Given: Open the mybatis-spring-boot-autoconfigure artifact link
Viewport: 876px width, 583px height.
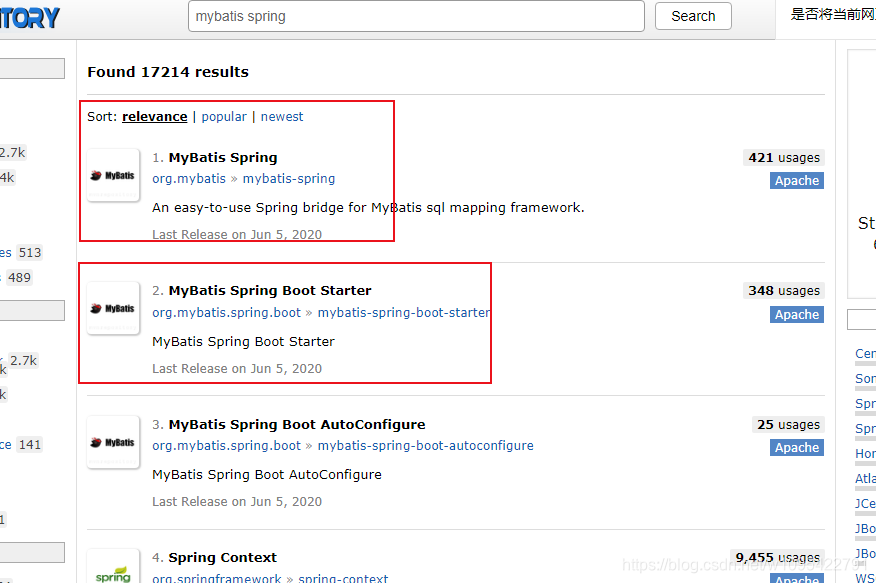Looking at the screenshot, I should pos(425,446).
